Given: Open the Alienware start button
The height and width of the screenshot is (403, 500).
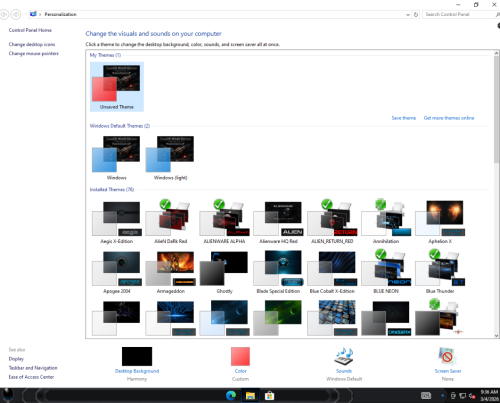Looking at the screenshot, I should tap(8, 395).
